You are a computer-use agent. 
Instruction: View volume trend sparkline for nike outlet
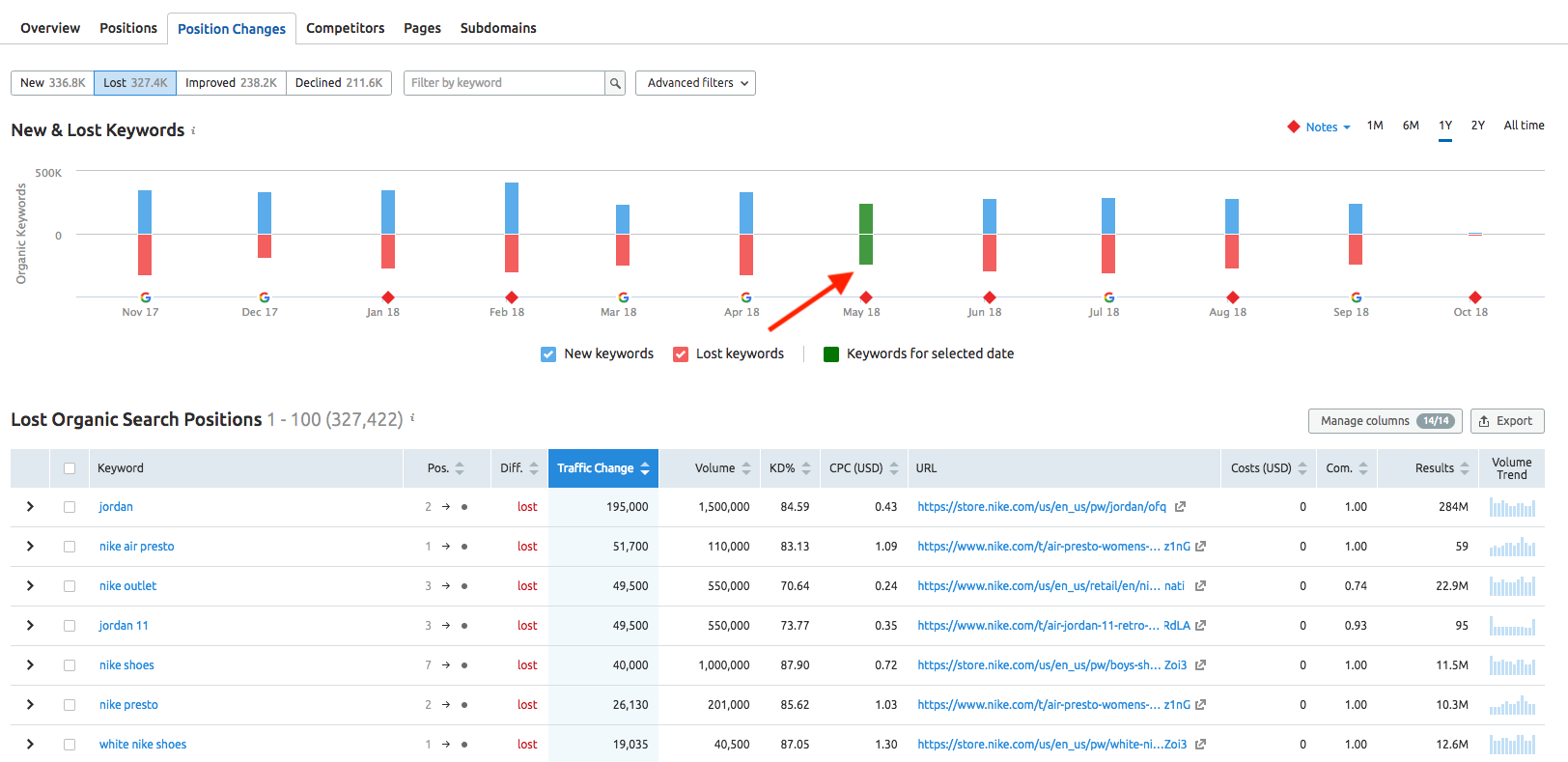[1512, 586]
